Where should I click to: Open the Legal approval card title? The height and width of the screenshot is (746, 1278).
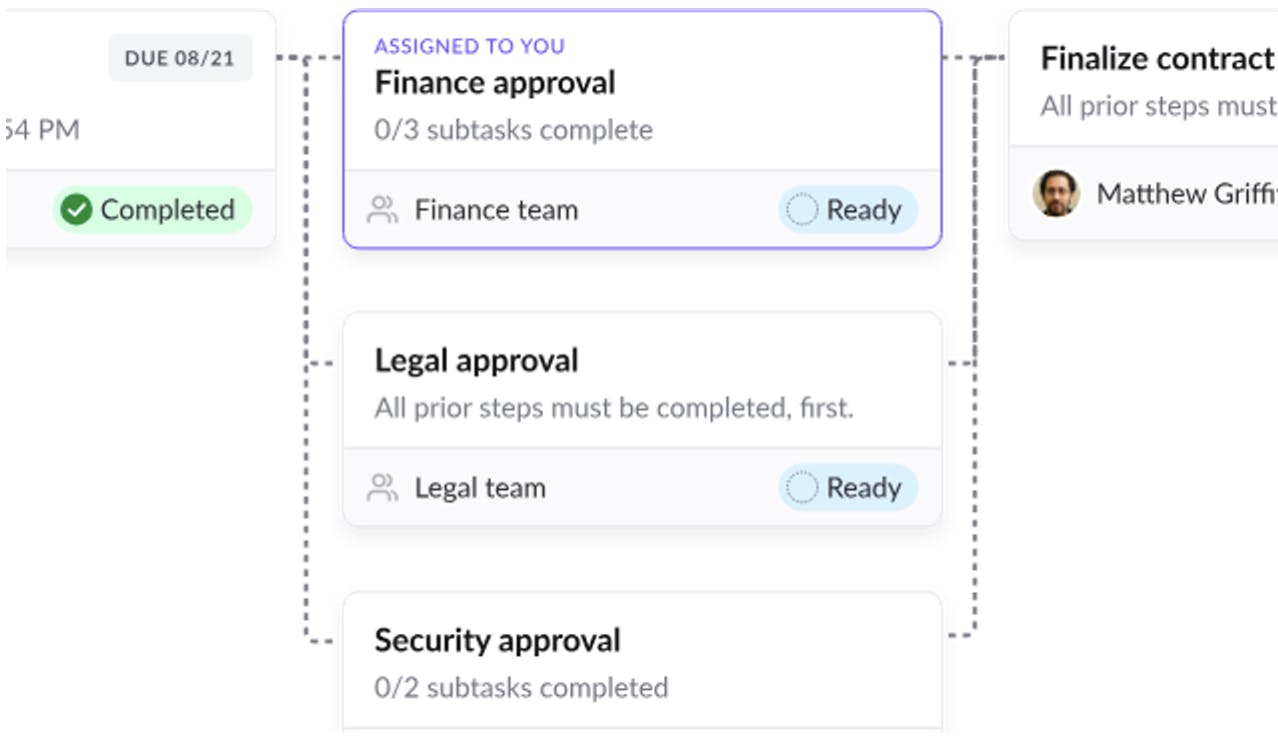pos(476,361)
